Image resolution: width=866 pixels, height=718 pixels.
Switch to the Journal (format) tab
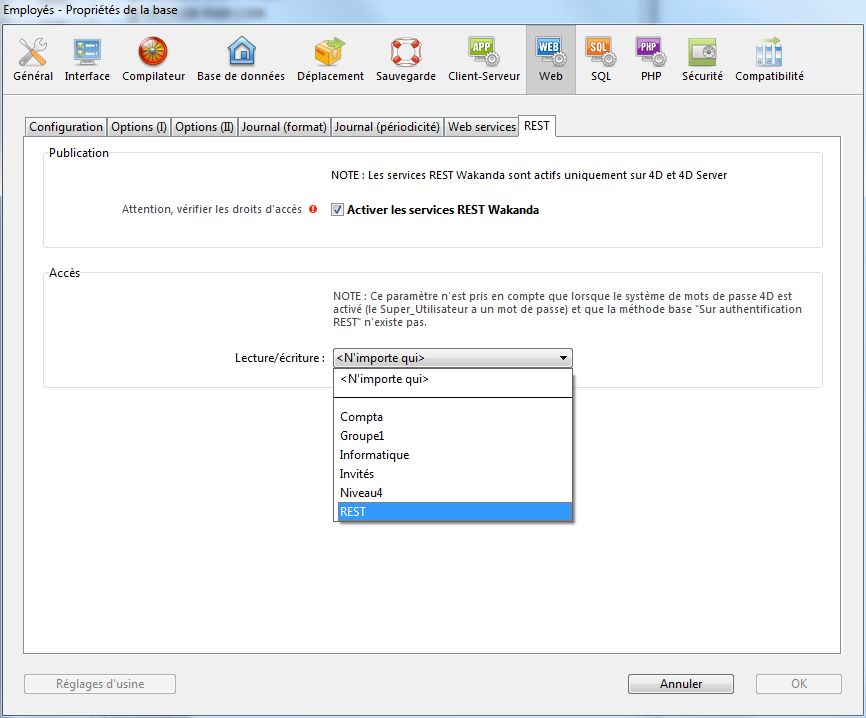[x=284, y=127]
